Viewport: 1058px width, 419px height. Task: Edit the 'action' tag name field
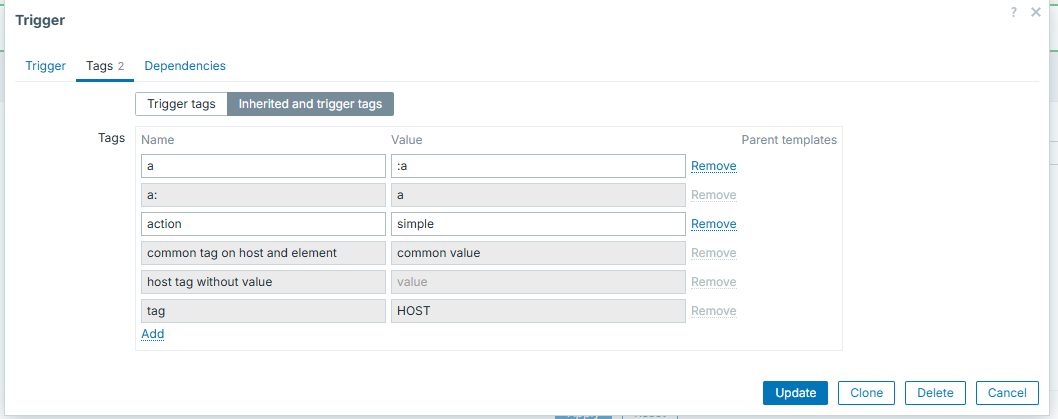[x=264, y=224]
